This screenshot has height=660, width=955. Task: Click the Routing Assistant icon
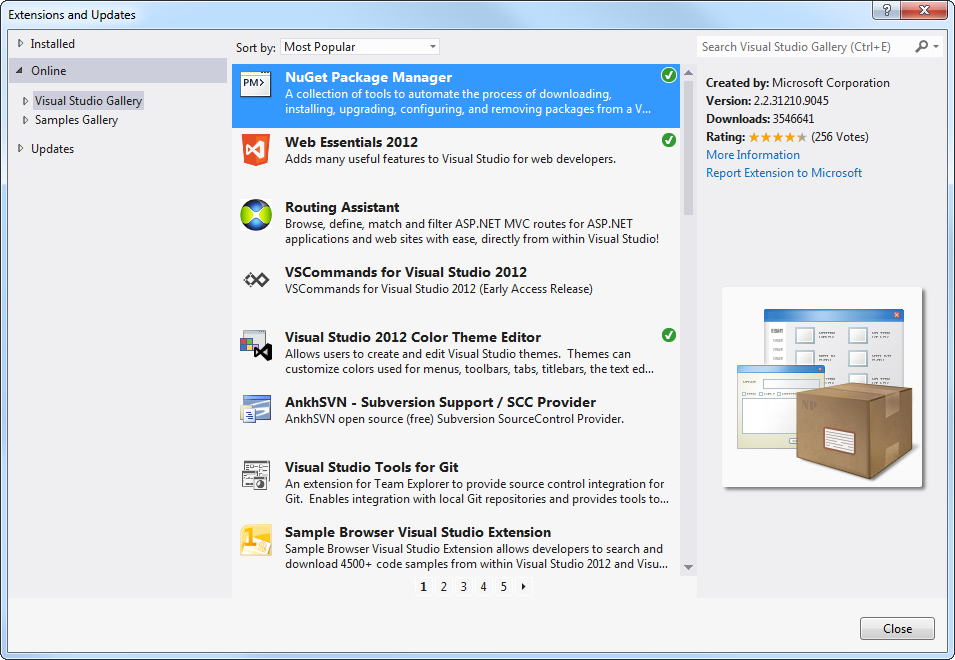pyautogui.click(x=256, y=215)
